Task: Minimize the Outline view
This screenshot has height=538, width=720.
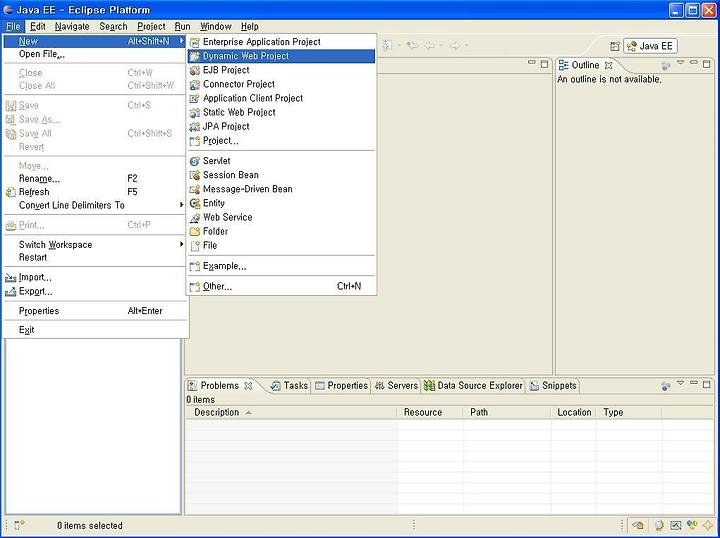Action: (694, 62)
